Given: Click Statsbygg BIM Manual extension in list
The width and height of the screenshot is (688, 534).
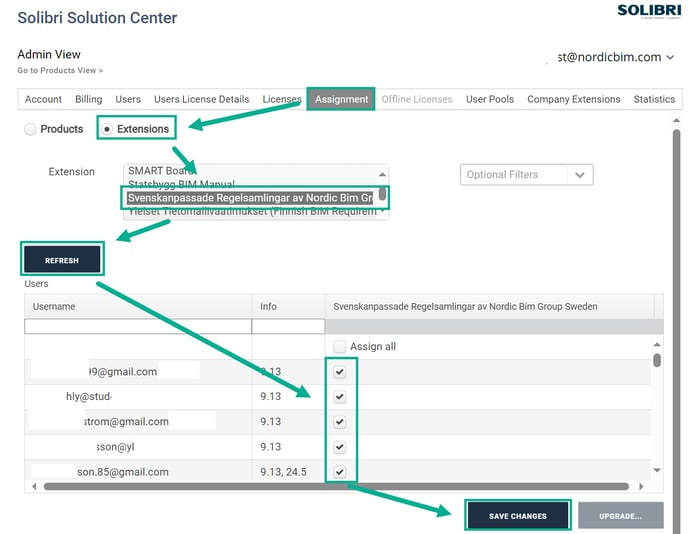Looking at the screenshot, I should [182, 184].
